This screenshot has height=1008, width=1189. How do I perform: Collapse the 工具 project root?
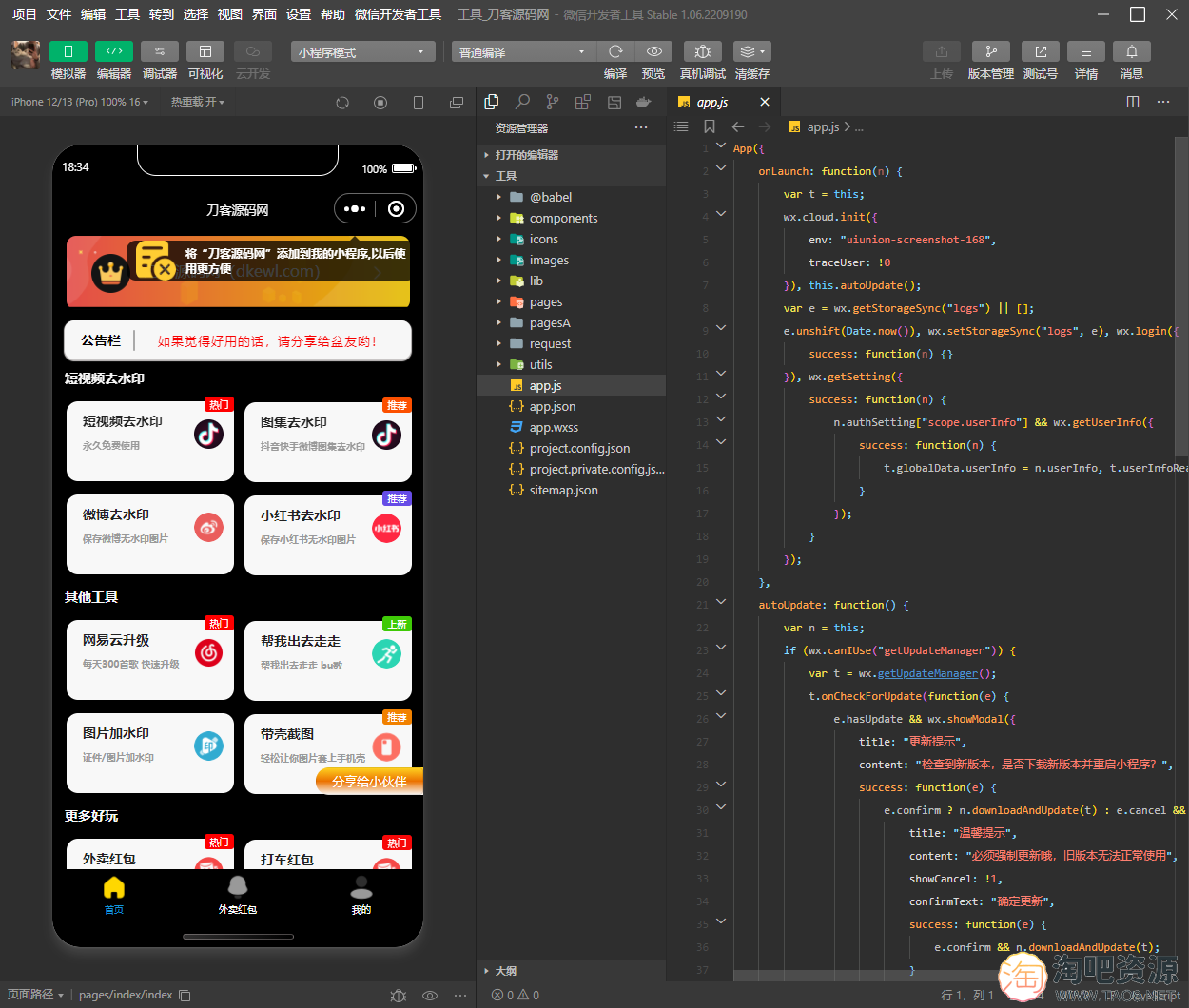point(571,176)
